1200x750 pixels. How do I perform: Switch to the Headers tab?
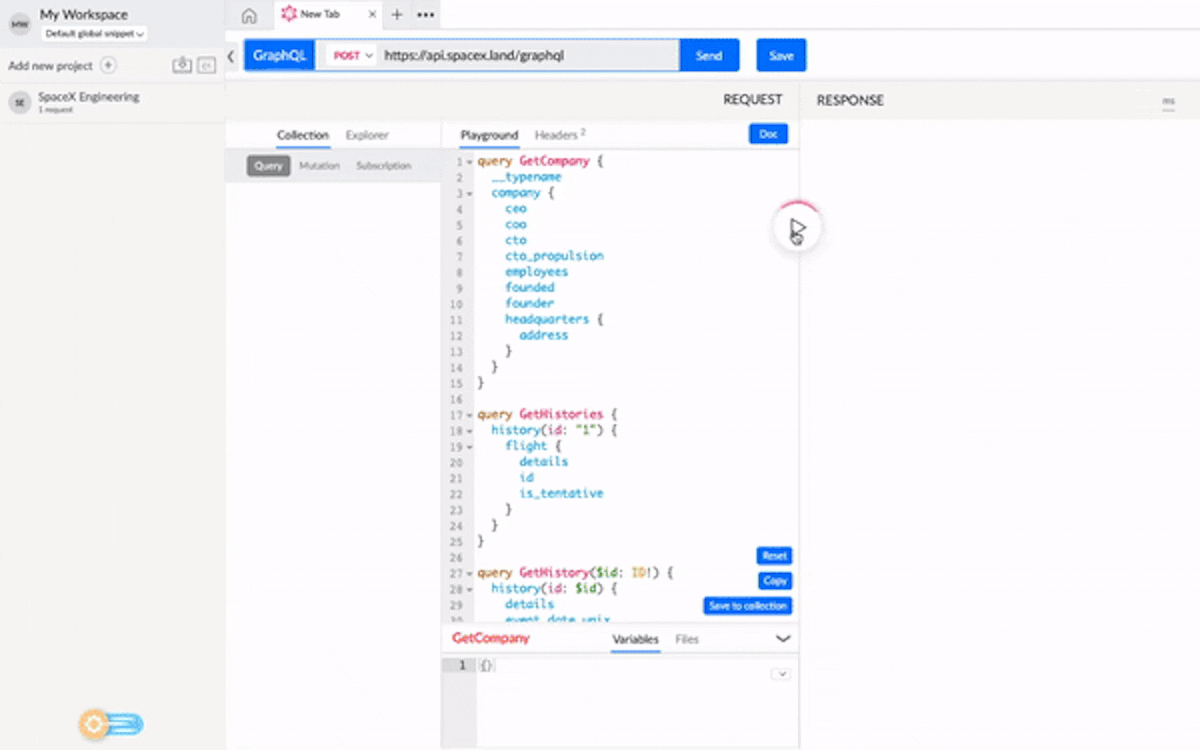pyautogui.click(x=559, y=135)
